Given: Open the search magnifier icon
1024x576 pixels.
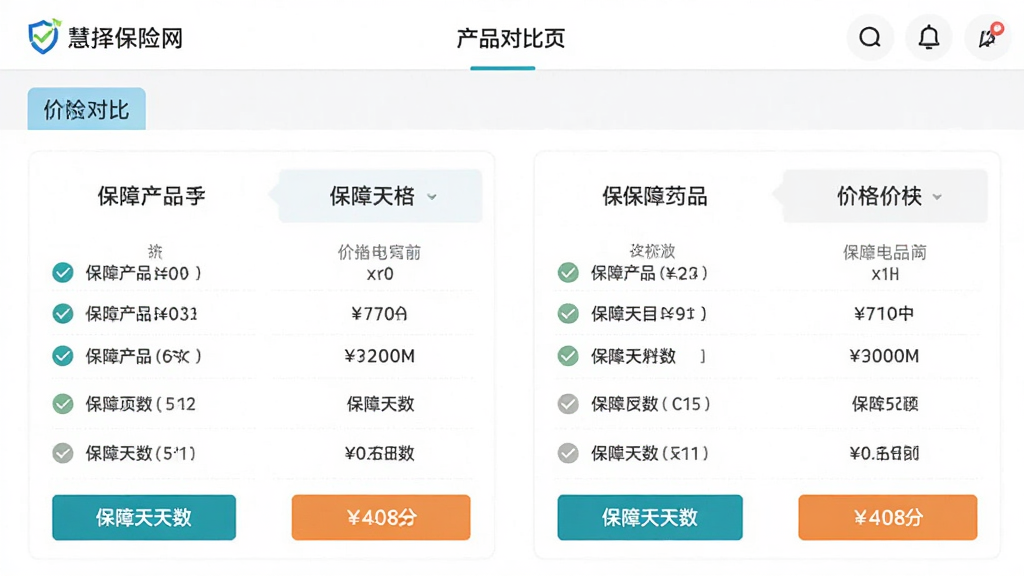Looking at the screenshot, I should click(870, 37).
